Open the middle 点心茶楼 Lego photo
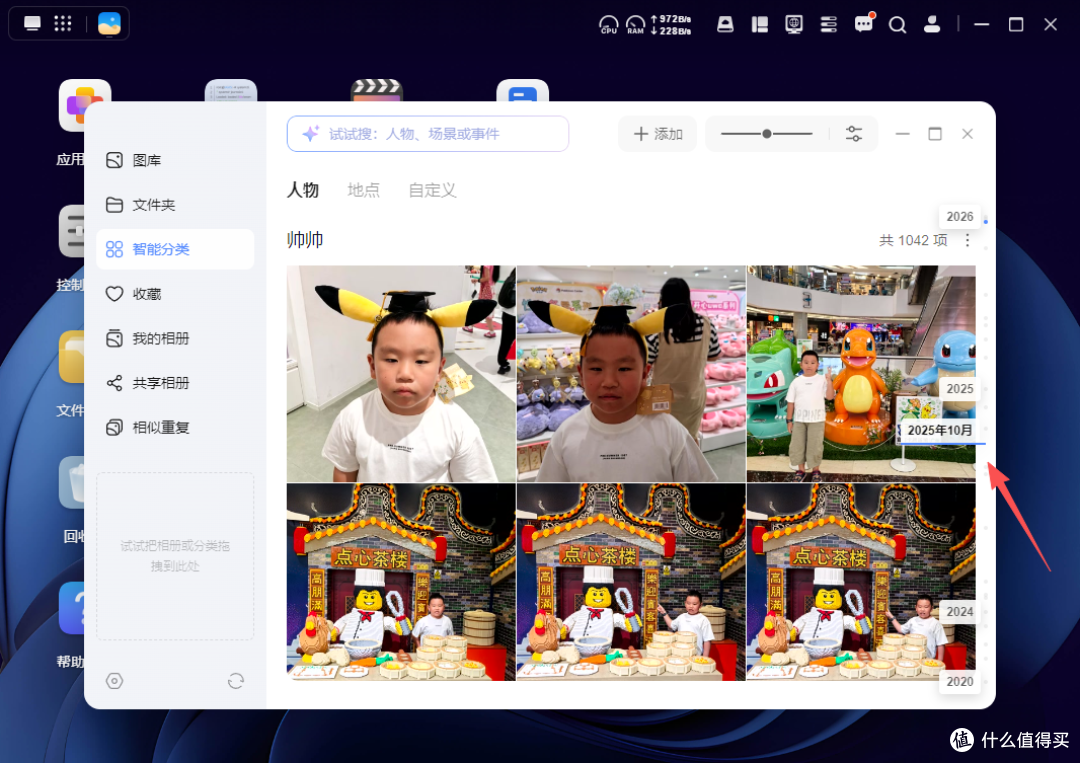 (631, 582)
